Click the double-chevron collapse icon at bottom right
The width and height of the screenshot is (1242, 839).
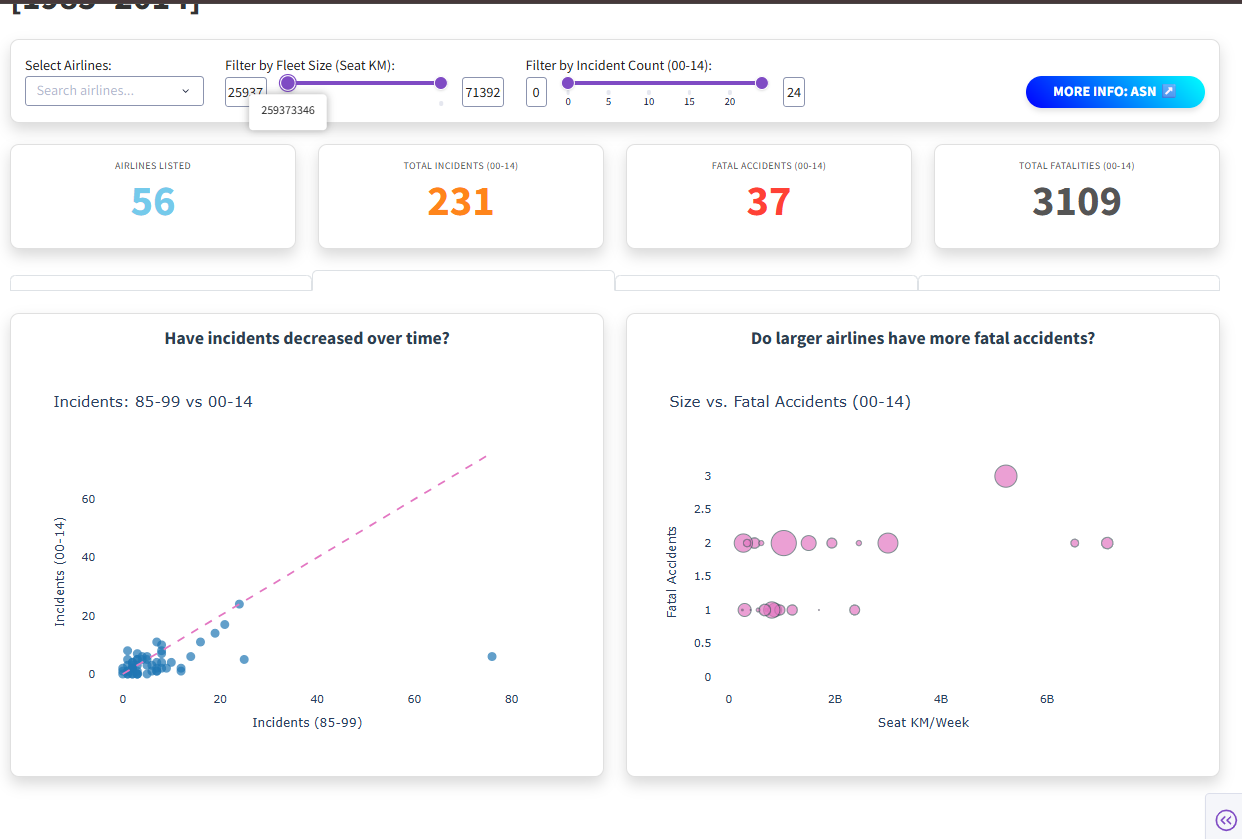(1225, 820)
